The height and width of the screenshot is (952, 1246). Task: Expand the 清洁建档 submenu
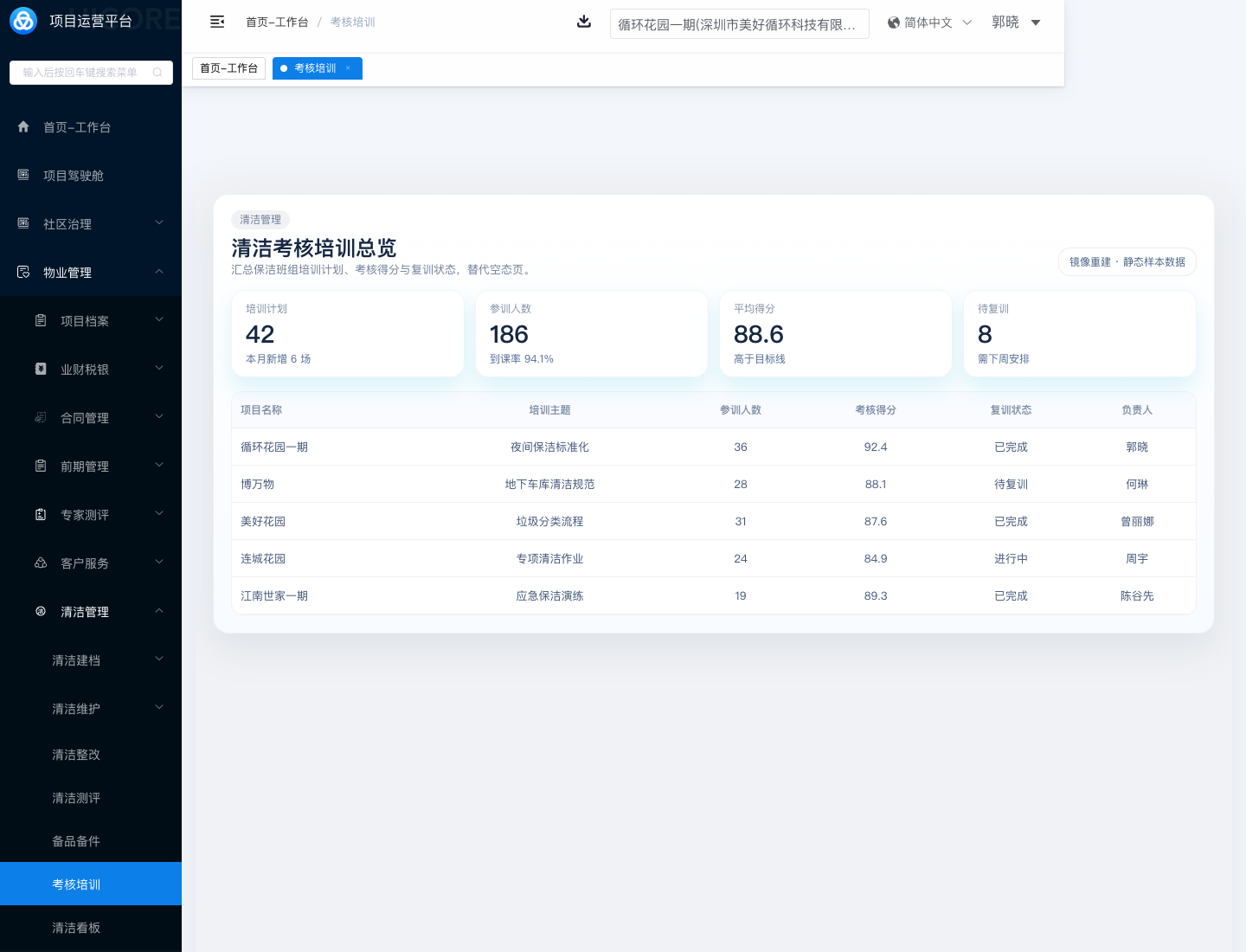click(159, 659)
